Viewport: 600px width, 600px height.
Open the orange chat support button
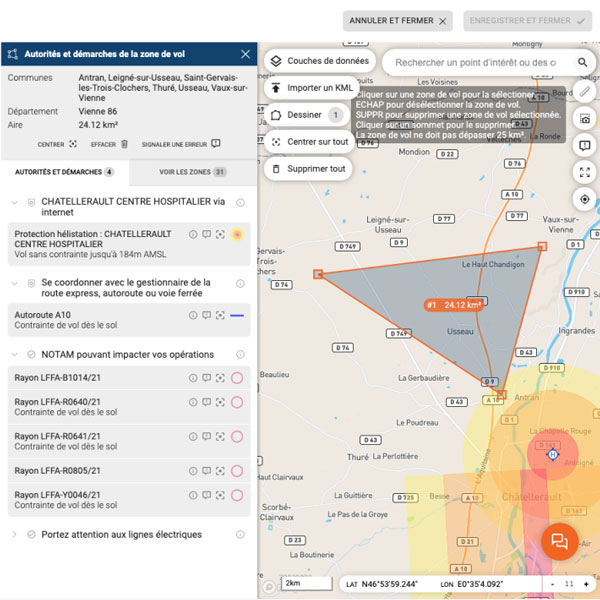[559, 541]
